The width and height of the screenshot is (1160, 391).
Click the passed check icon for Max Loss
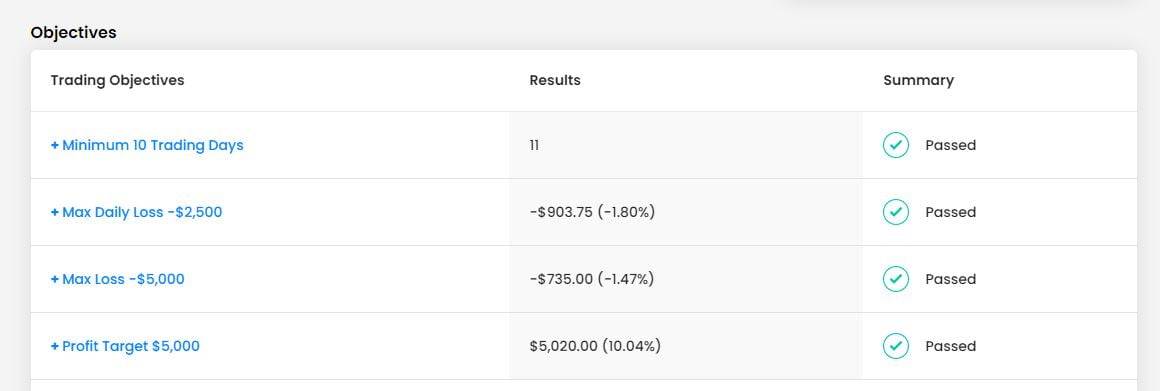895,279
